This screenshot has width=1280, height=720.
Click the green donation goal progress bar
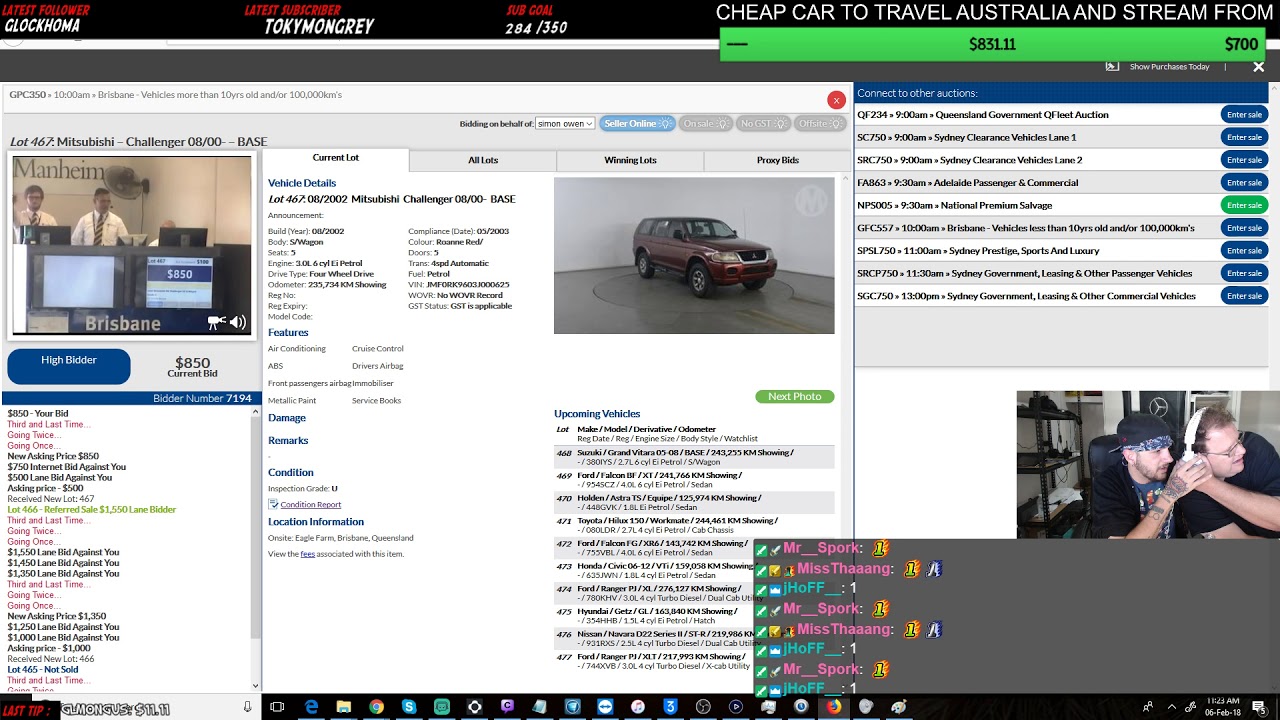(992, 44)
